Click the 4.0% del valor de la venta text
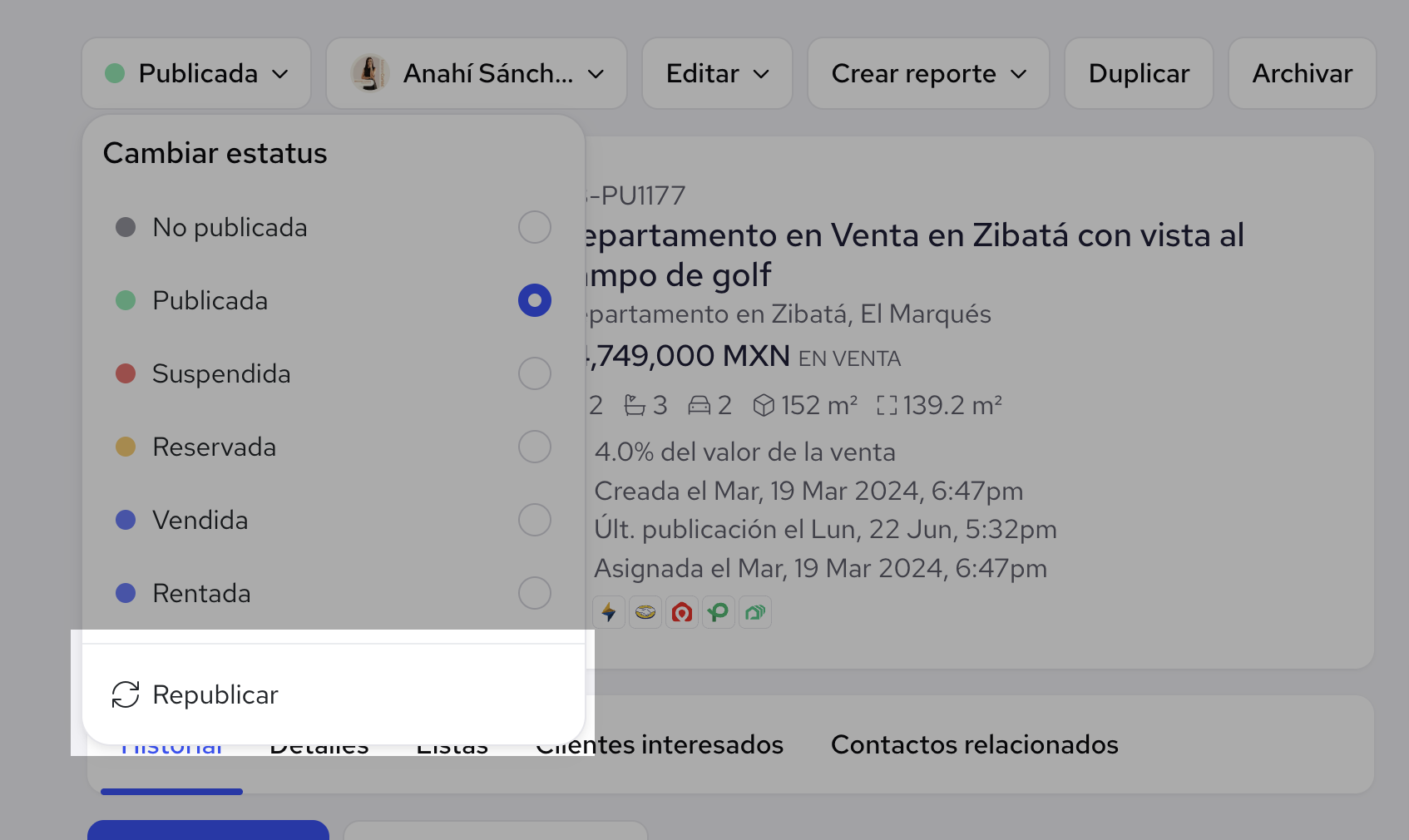The width and height of the screenshot is (1409, 840). 745,452
